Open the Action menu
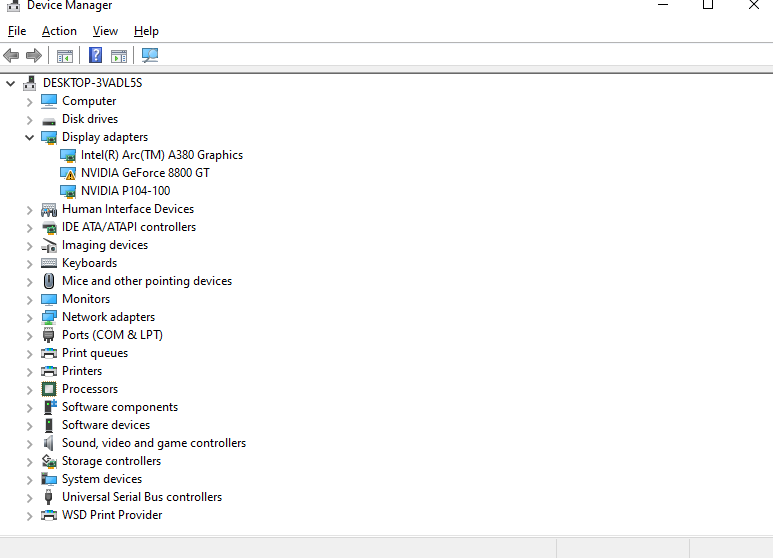This screenshot has height=558, width=773. tap(59, 31)
